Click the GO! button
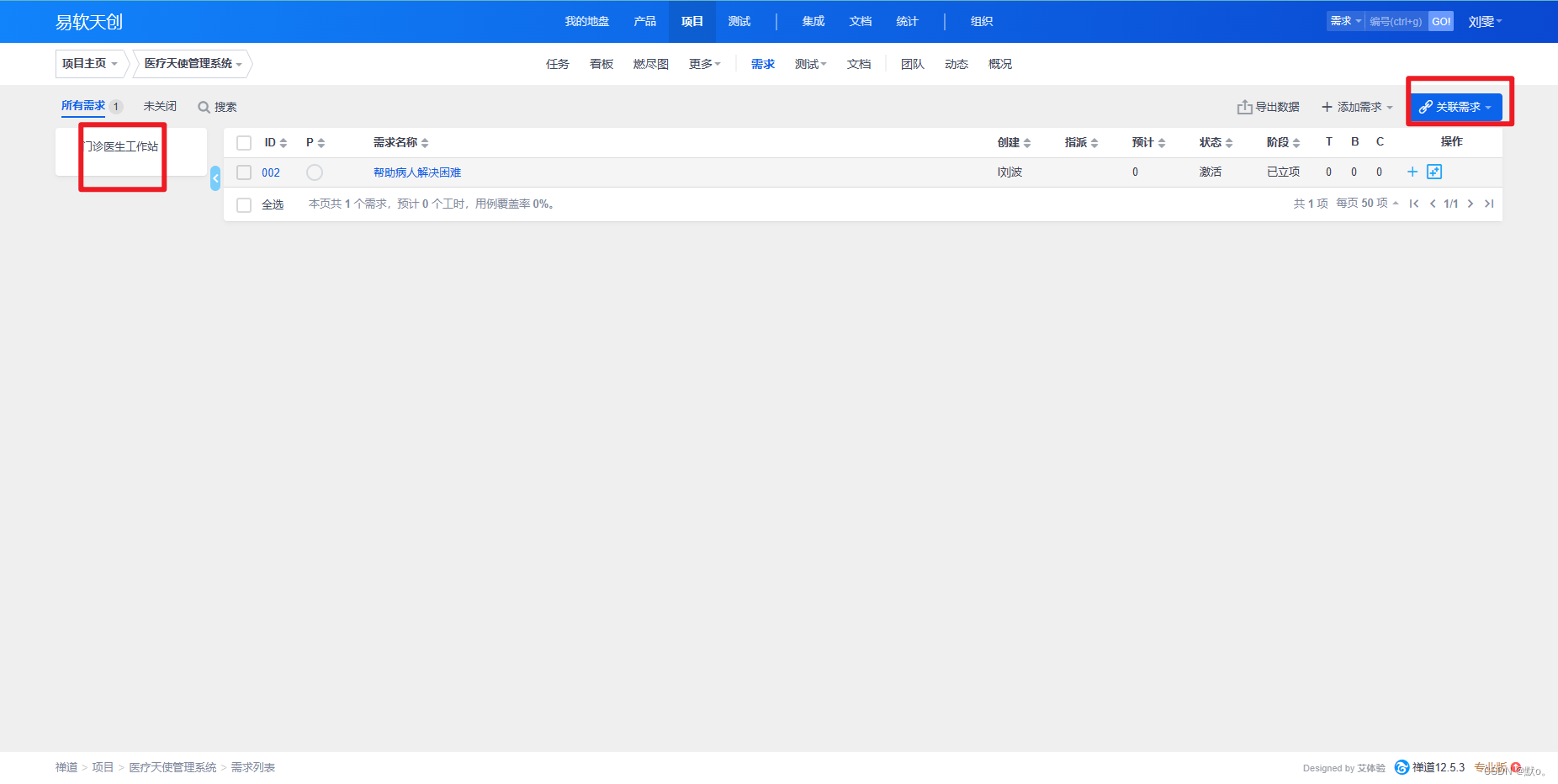Image resolution: width=1558 pixels, height=784 pixels. point(1441,21)
